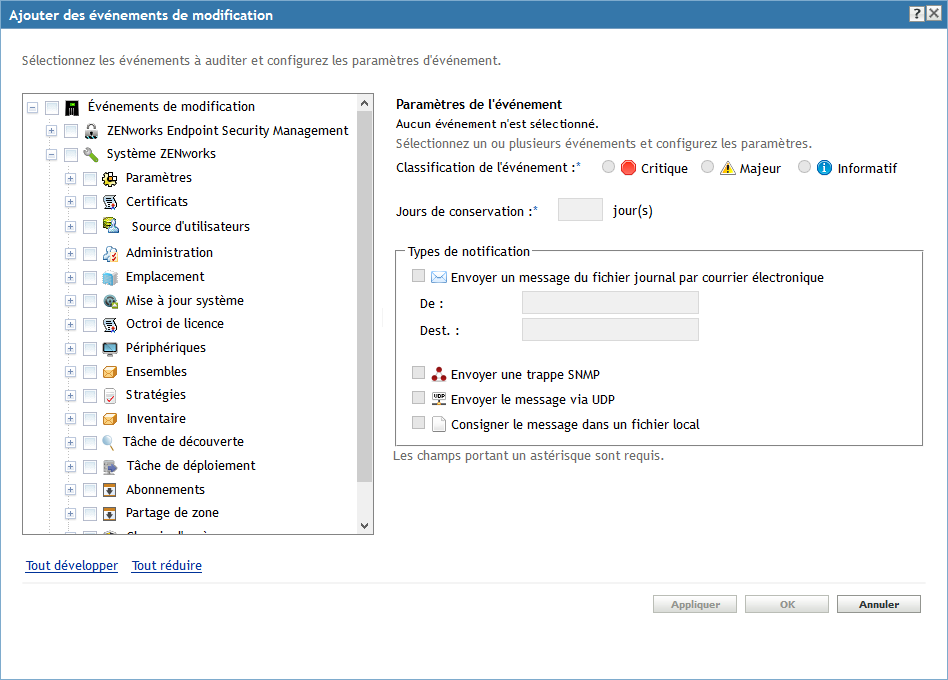948x680 pixels.
Task: Toggle Consigner le message dans un fichier local
Action: coord(418,422)
